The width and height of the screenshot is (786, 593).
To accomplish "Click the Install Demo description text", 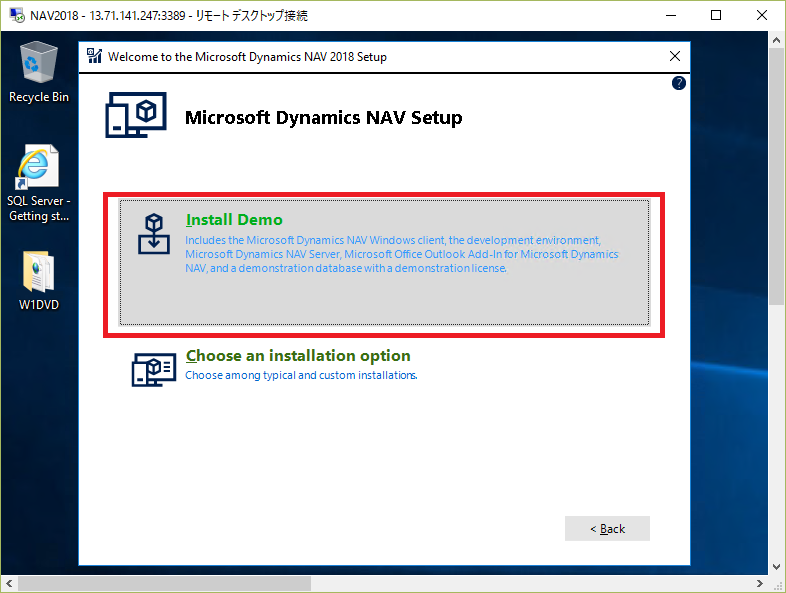I will [x=402, y=254].
